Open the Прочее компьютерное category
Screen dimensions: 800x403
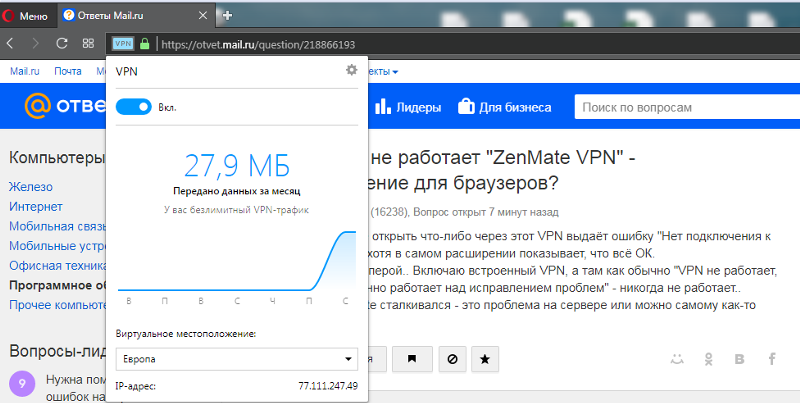point(57,305)
